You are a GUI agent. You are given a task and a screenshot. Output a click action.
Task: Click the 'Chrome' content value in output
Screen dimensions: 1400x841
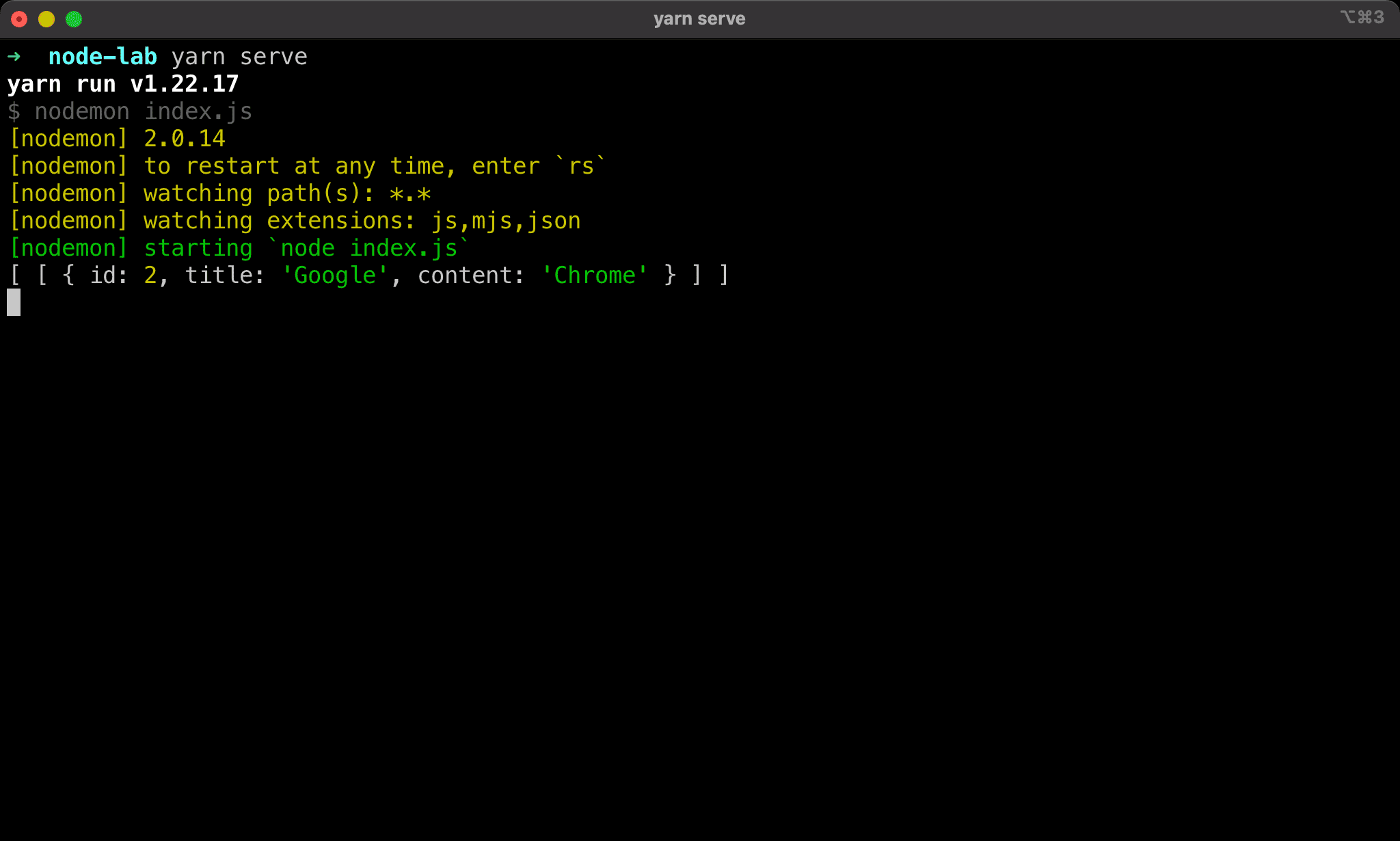point(595,275)
